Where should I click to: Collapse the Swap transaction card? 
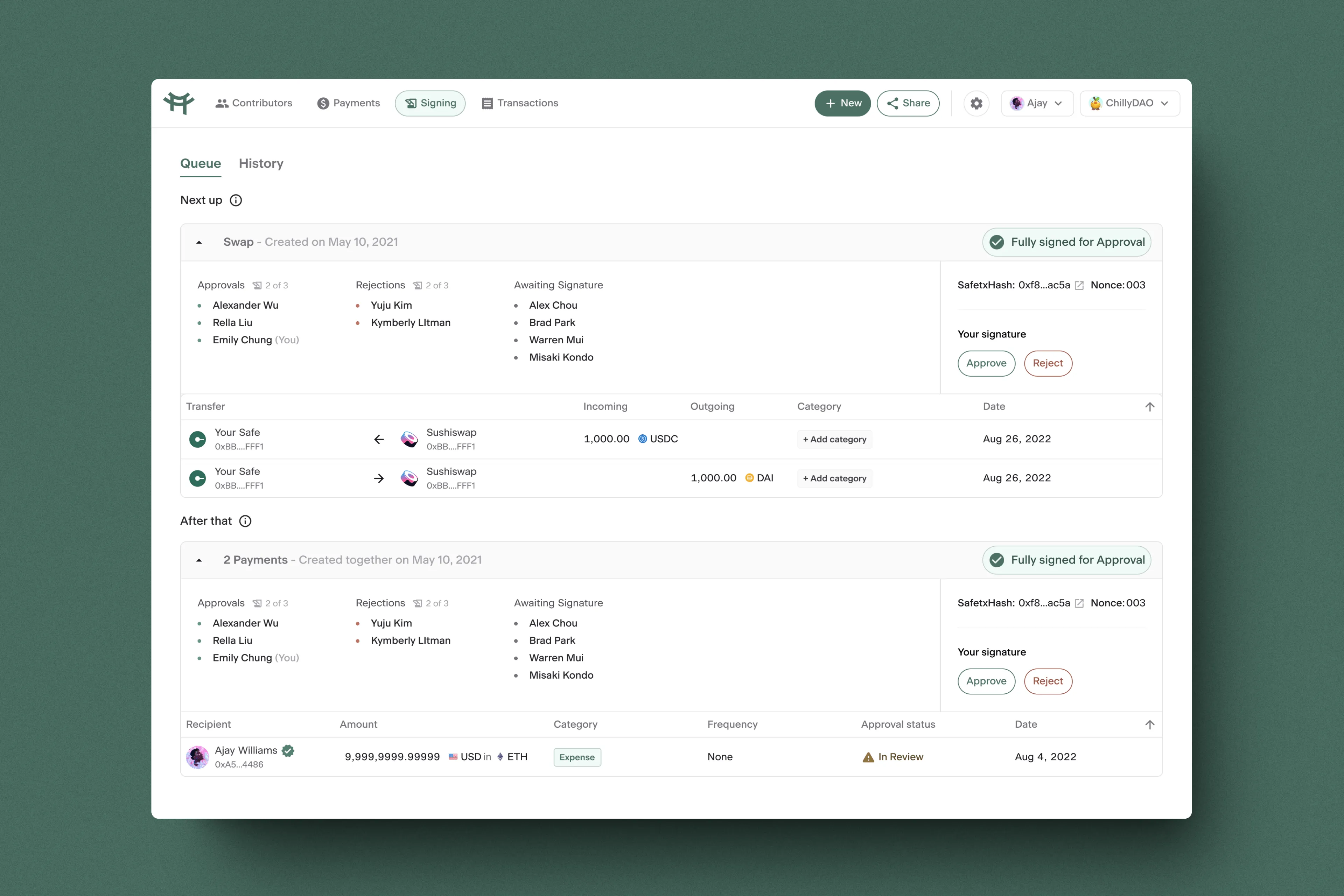click(199, 242)
